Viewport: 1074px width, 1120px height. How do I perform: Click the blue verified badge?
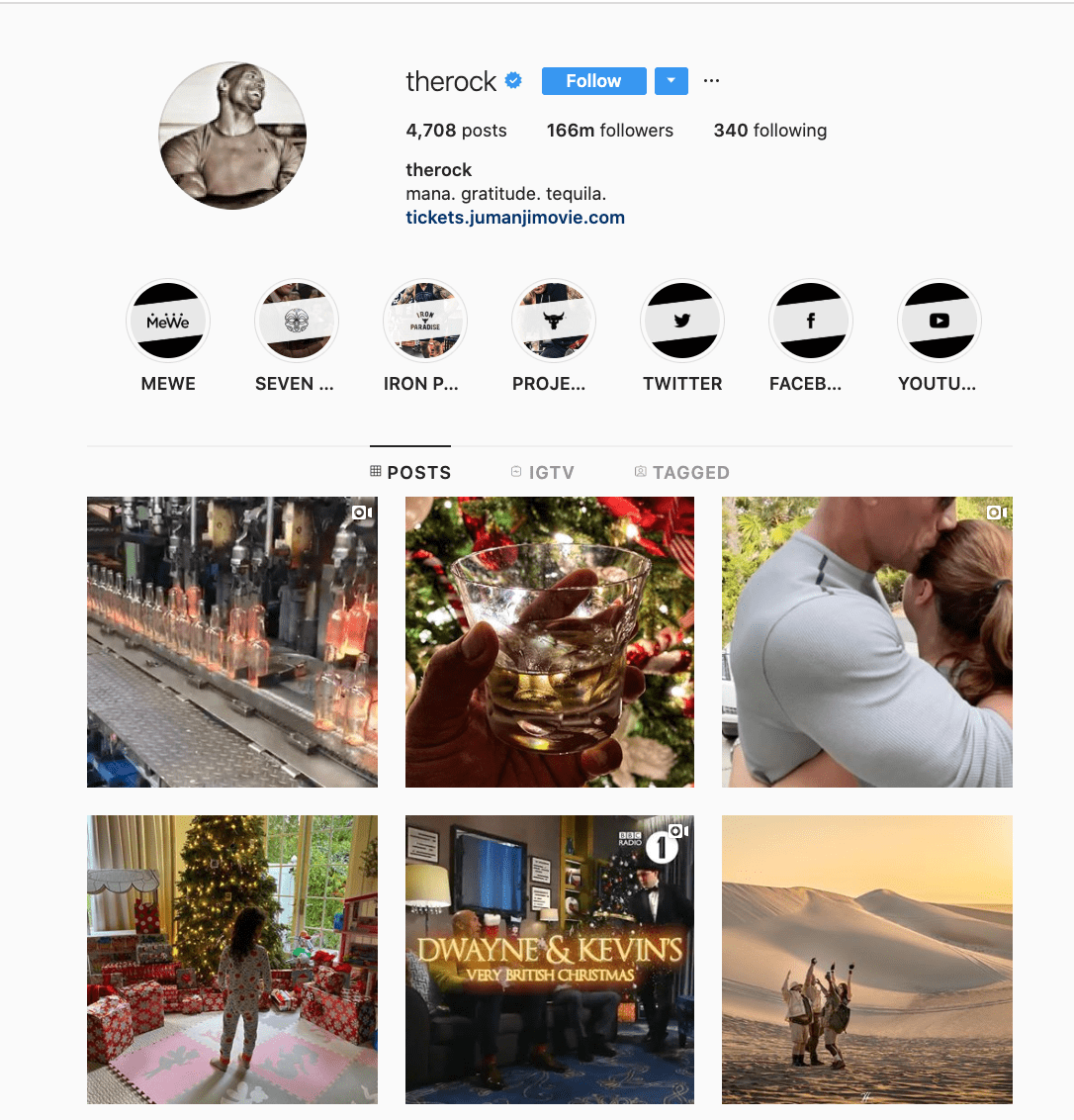click(x=513, y=80)
